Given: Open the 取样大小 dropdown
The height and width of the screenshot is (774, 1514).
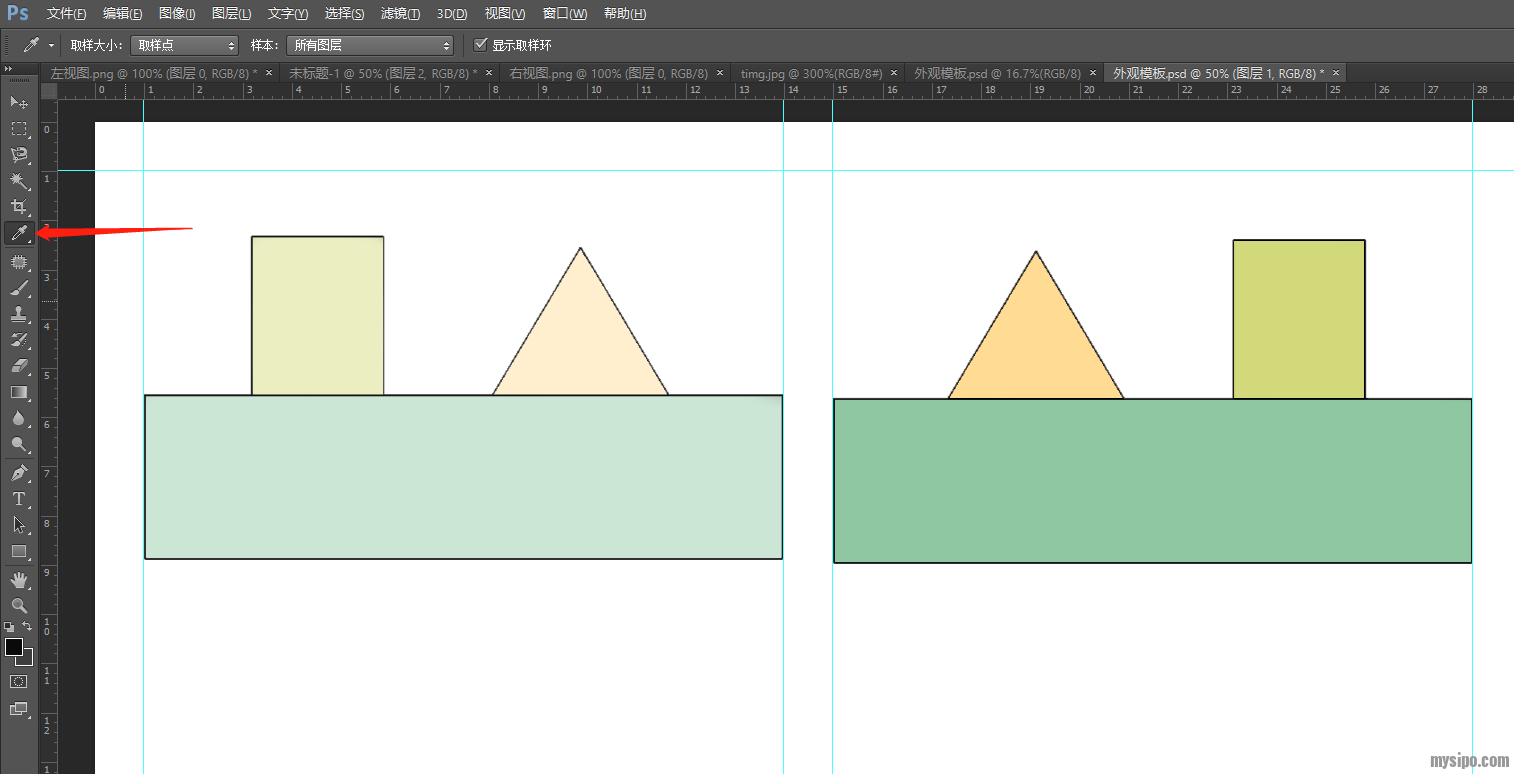Looking at the screenshot, I should [184, 45].
